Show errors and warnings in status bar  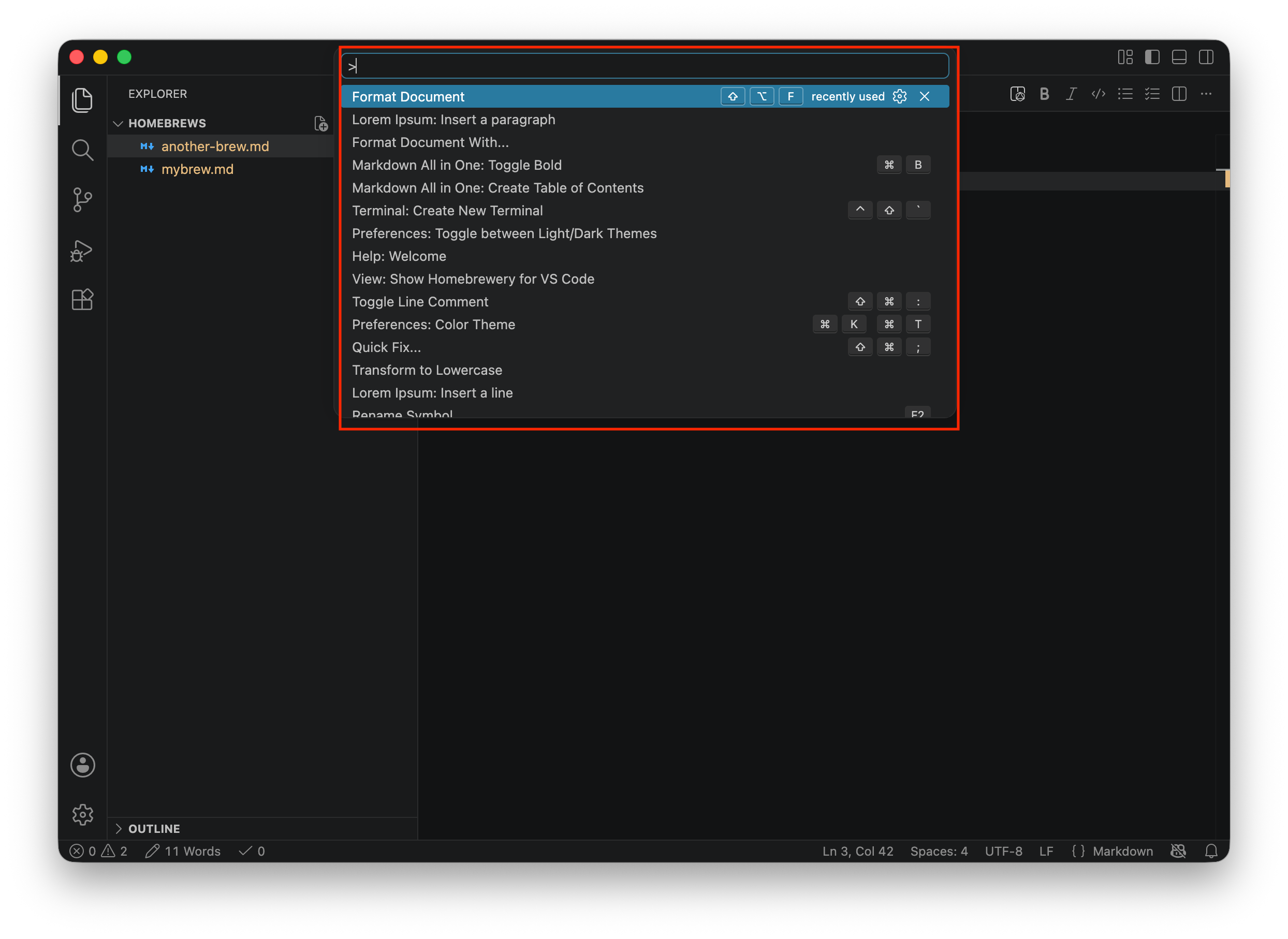pos(98,851)
